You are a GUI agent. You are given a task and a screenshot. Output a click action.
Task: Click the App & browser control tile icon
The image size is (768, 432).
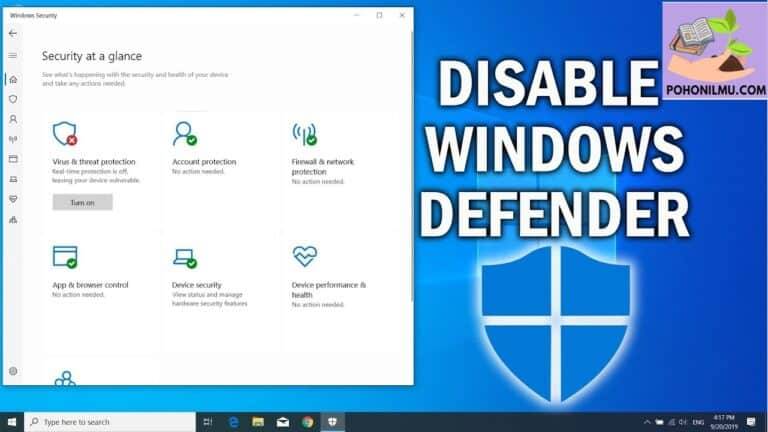[x=65, y=257]
